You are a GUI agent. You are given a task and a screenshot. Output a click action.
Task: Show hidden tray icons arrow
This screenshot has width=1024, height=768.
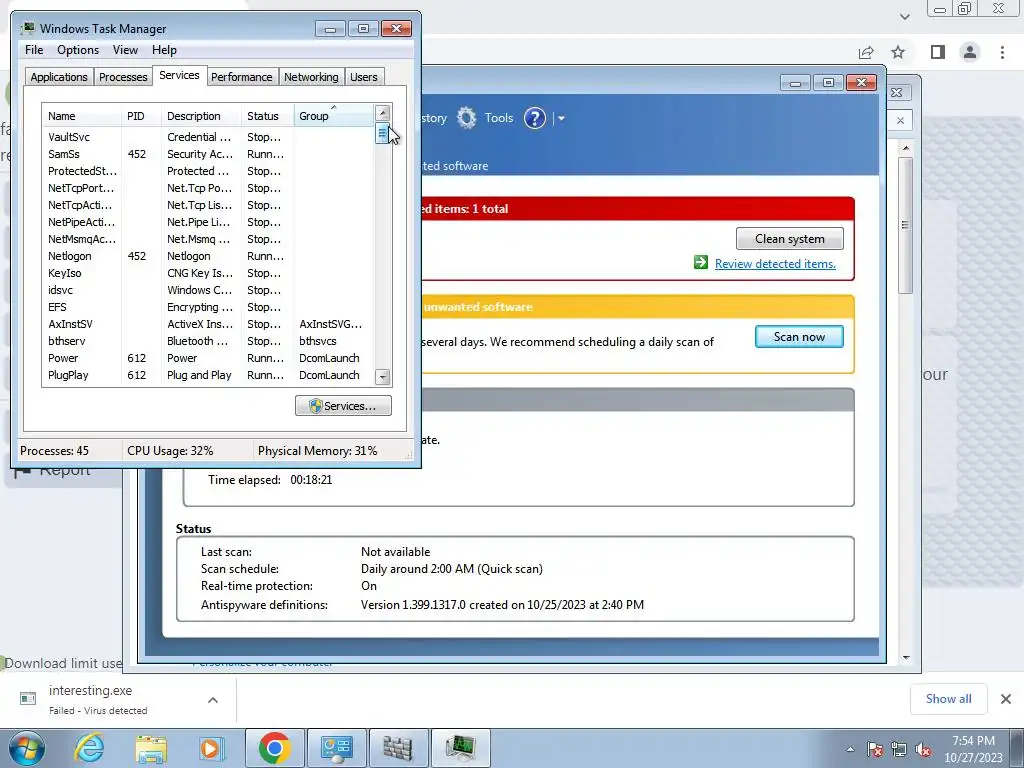click(x=850, y=749)
